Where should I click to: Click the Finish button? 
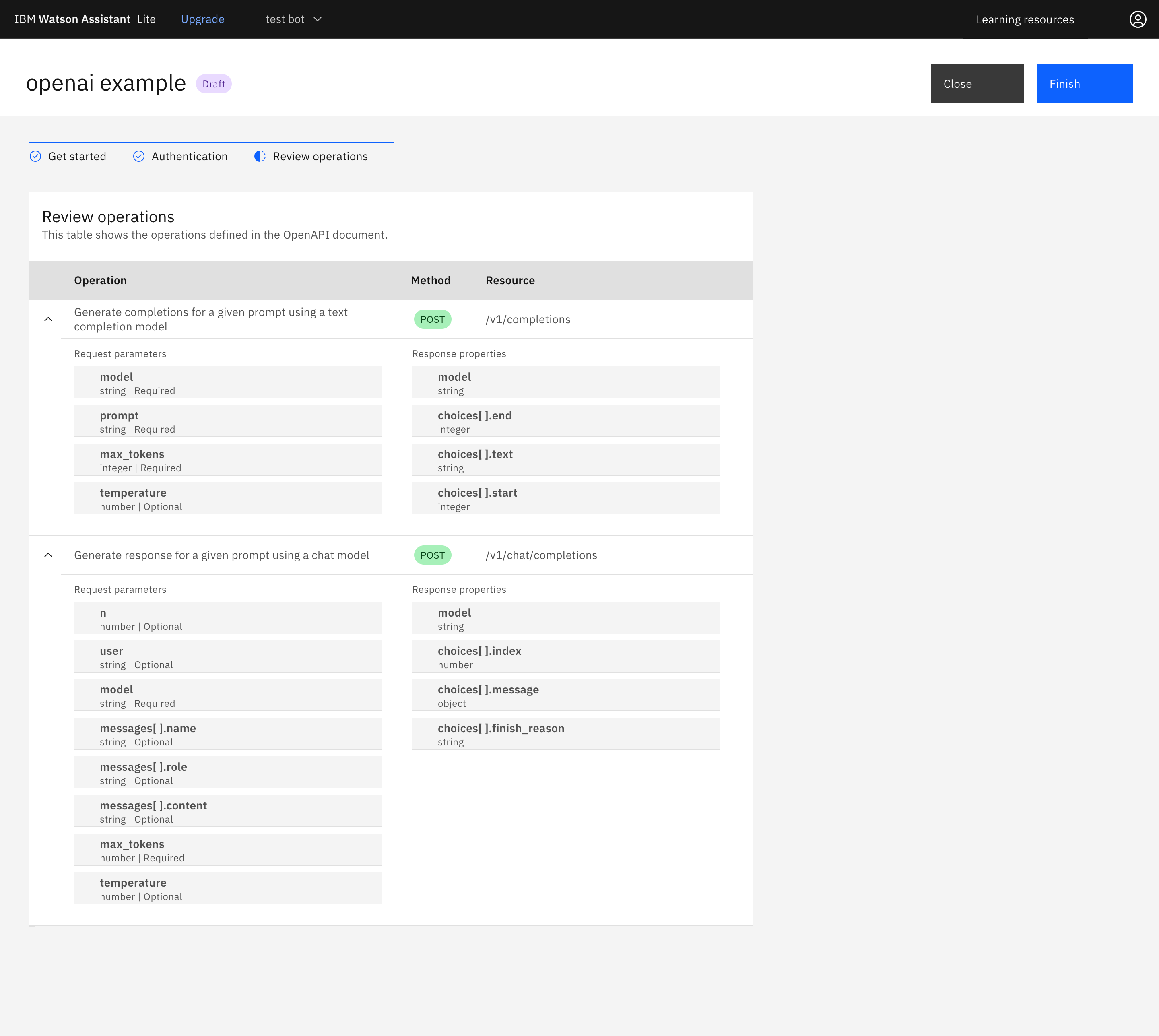(1084, 84)
